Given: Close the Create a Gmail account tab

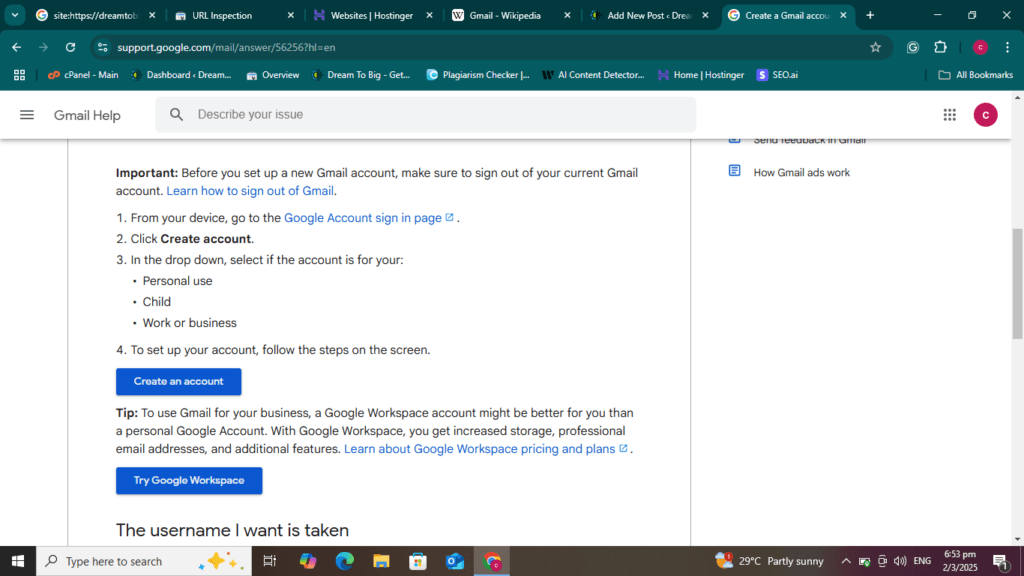Looking at the screenshot, I should pos(843,15).
